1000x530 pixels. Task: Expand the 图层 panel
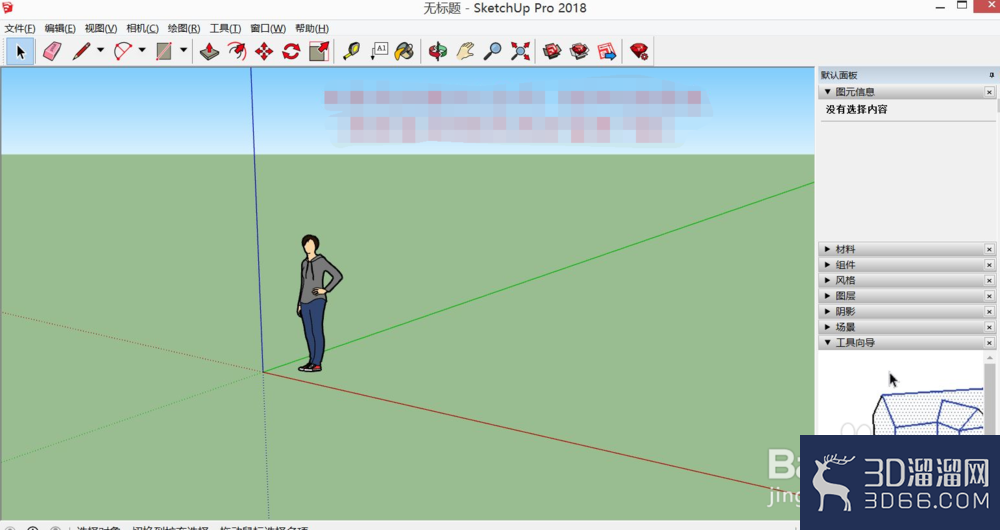828,296
